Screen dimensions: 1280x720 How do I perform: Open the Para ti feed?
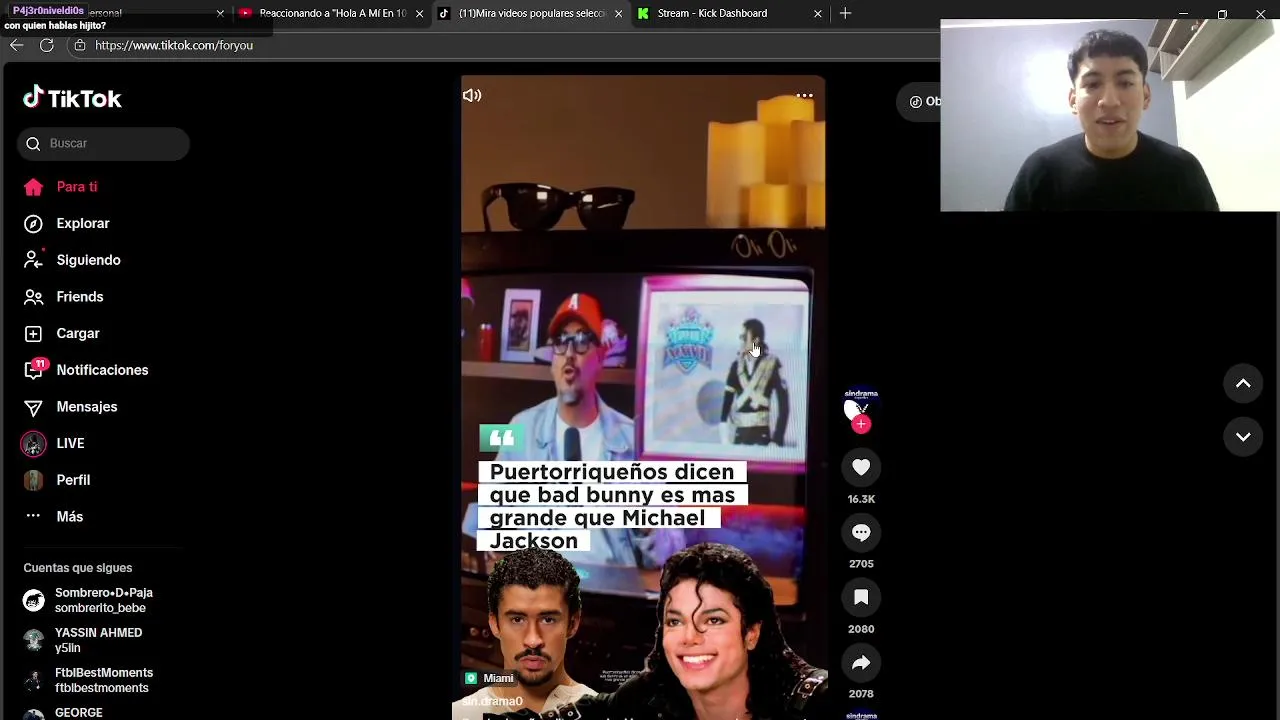77,187
